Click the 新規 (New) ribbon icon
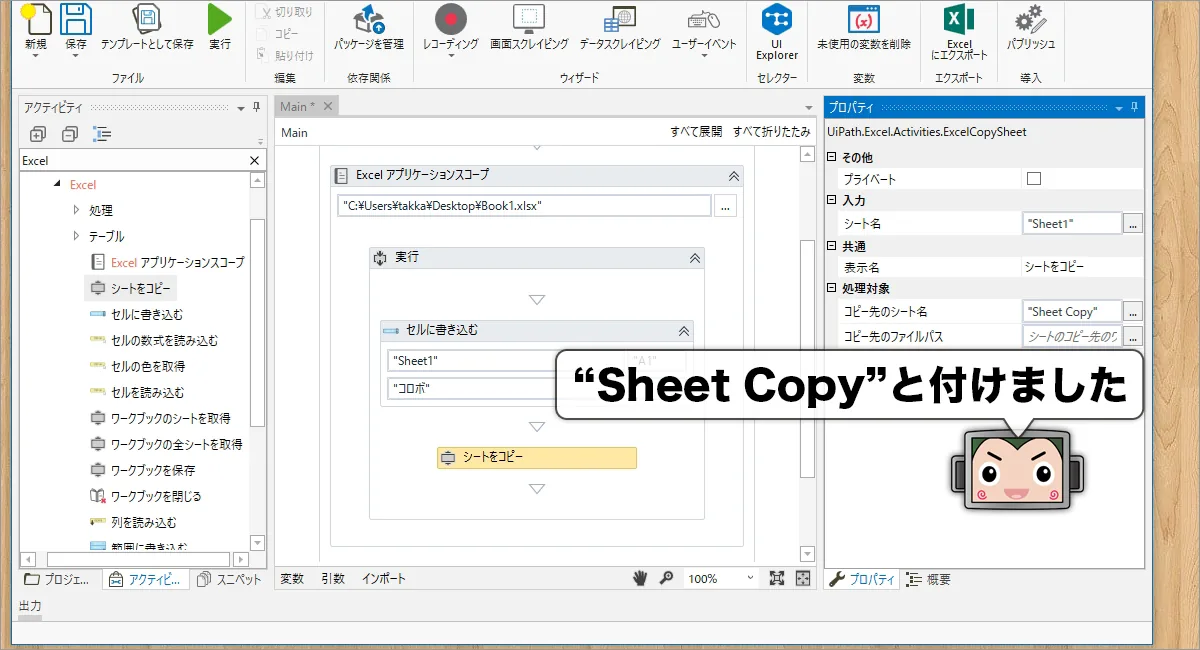The height and width of the screenshot is (650, 1200). (x=35, y=20)
